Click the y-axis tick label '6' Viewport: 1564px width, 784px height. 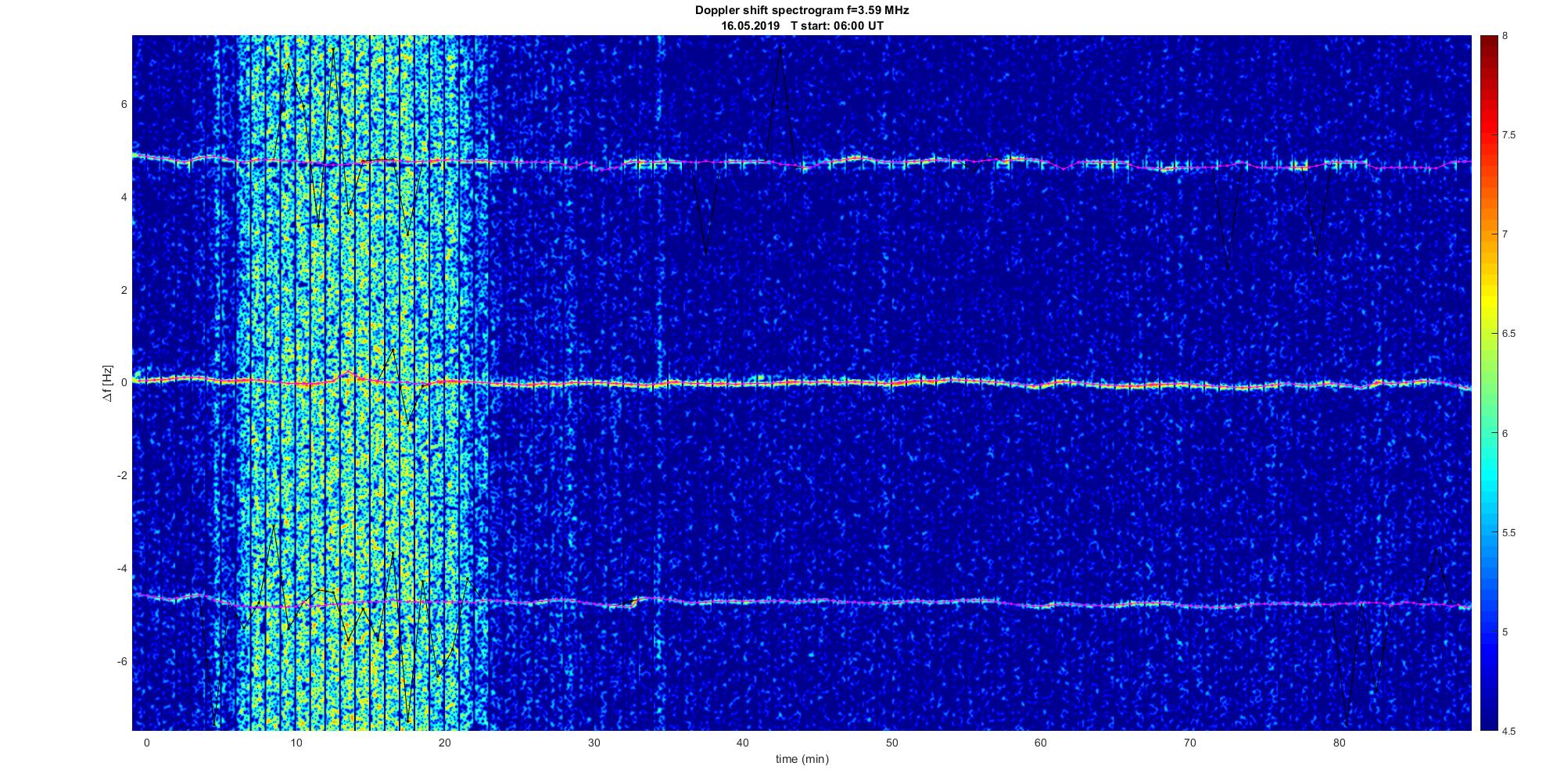[124, 104]
